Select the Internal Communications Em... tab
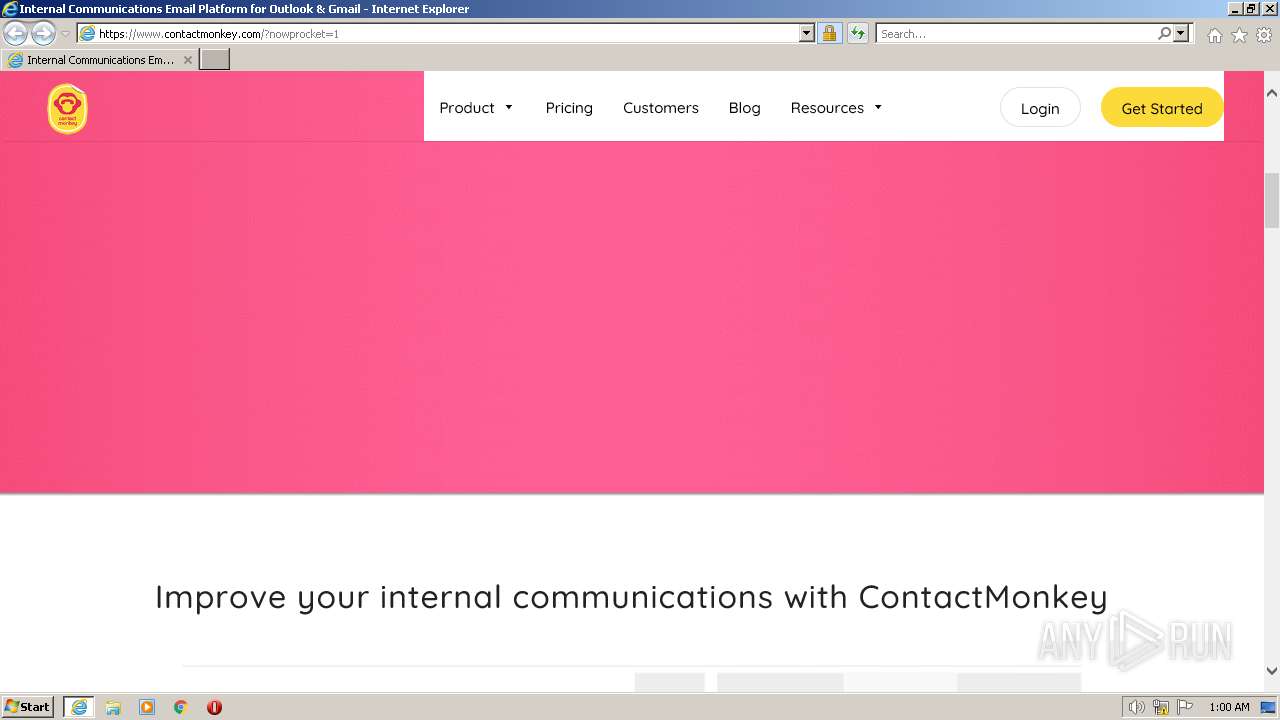This screenshot has width=1280, height=720. tap(100, 60)
